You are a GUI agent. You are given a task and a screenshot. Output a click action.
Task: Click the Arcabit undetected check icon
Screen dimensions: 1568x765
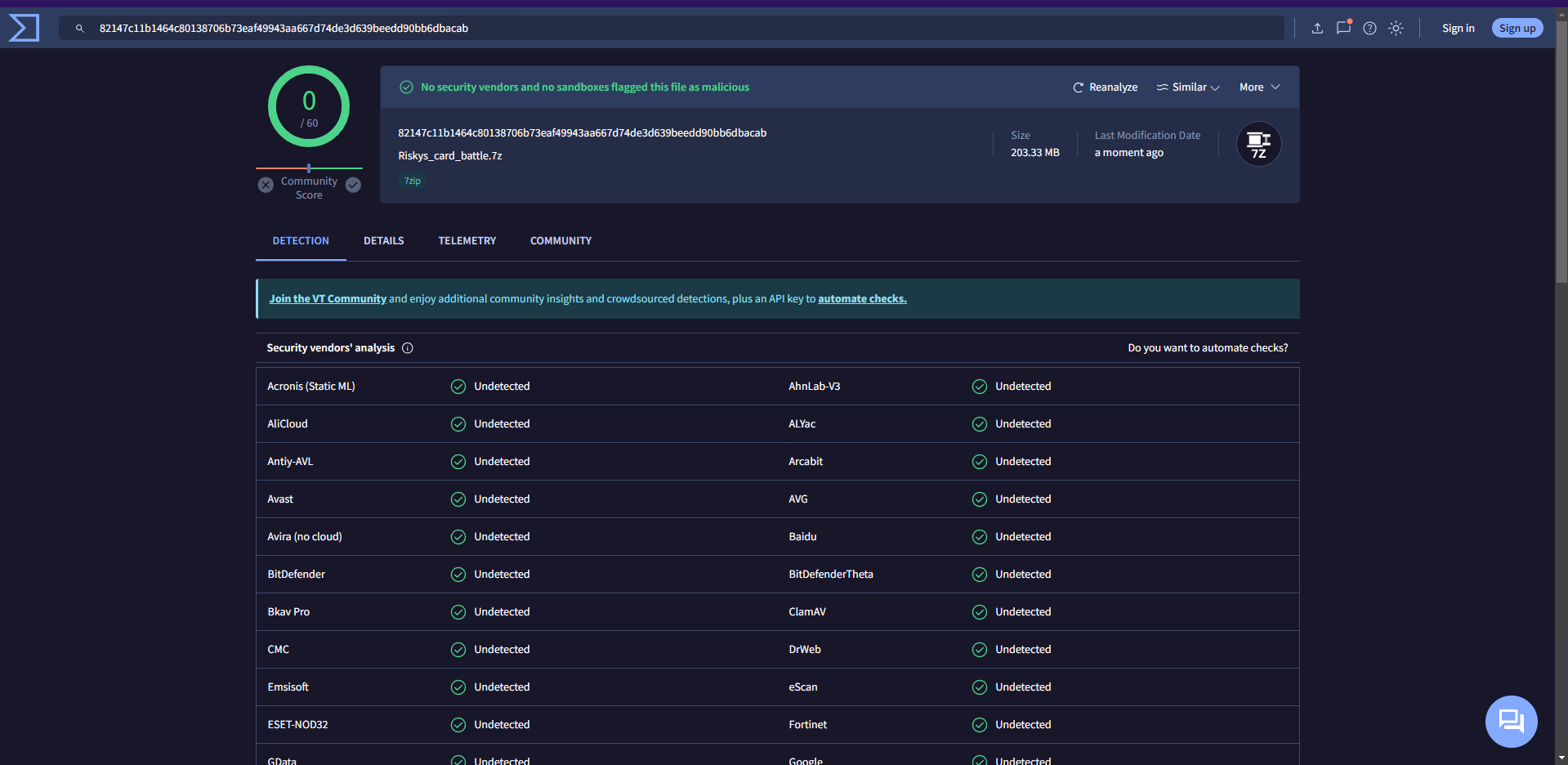[980, 462]
